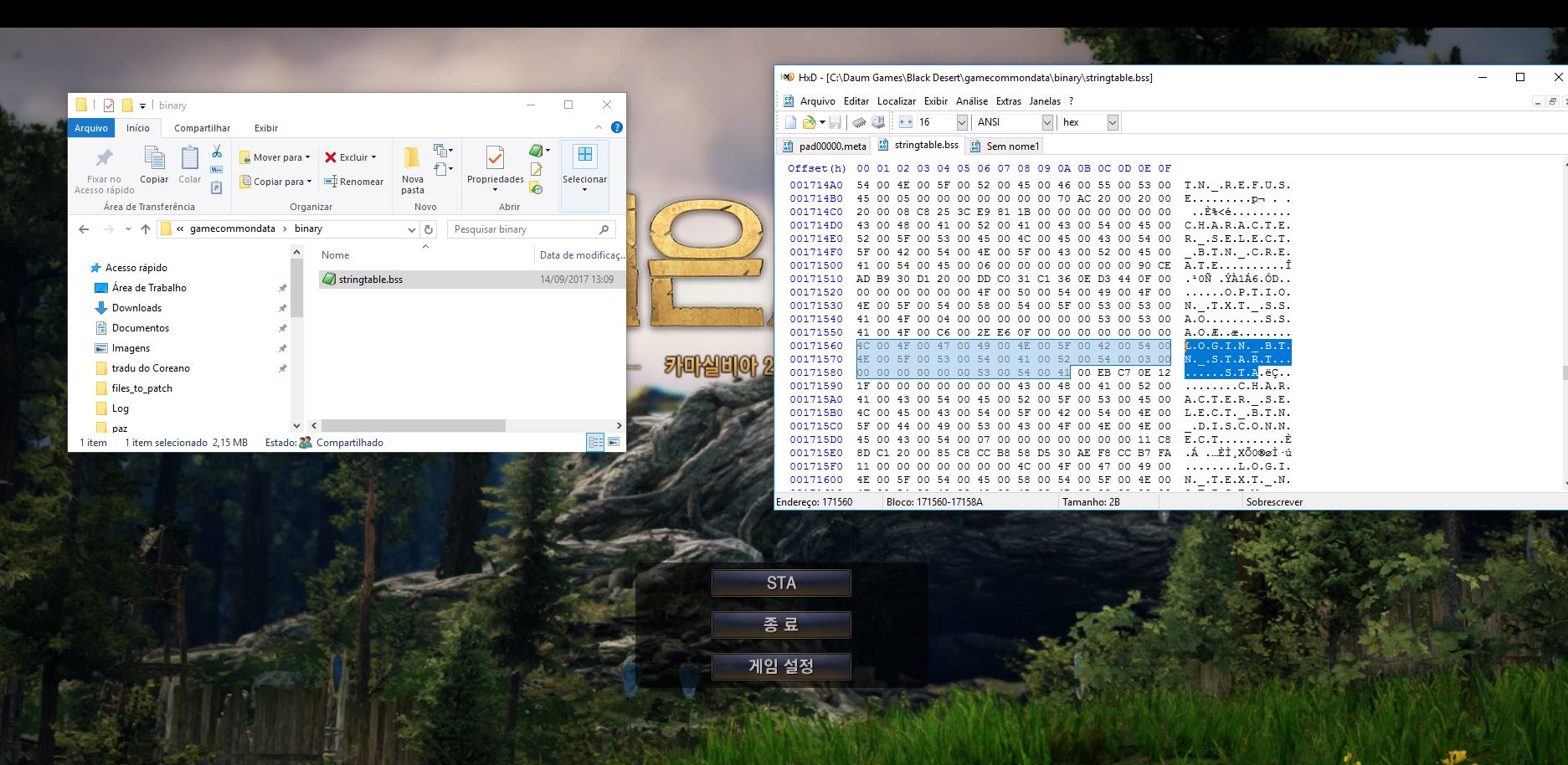Click the STA button in game
Viewport: 1568px width, 765px height.
[781, 583]
